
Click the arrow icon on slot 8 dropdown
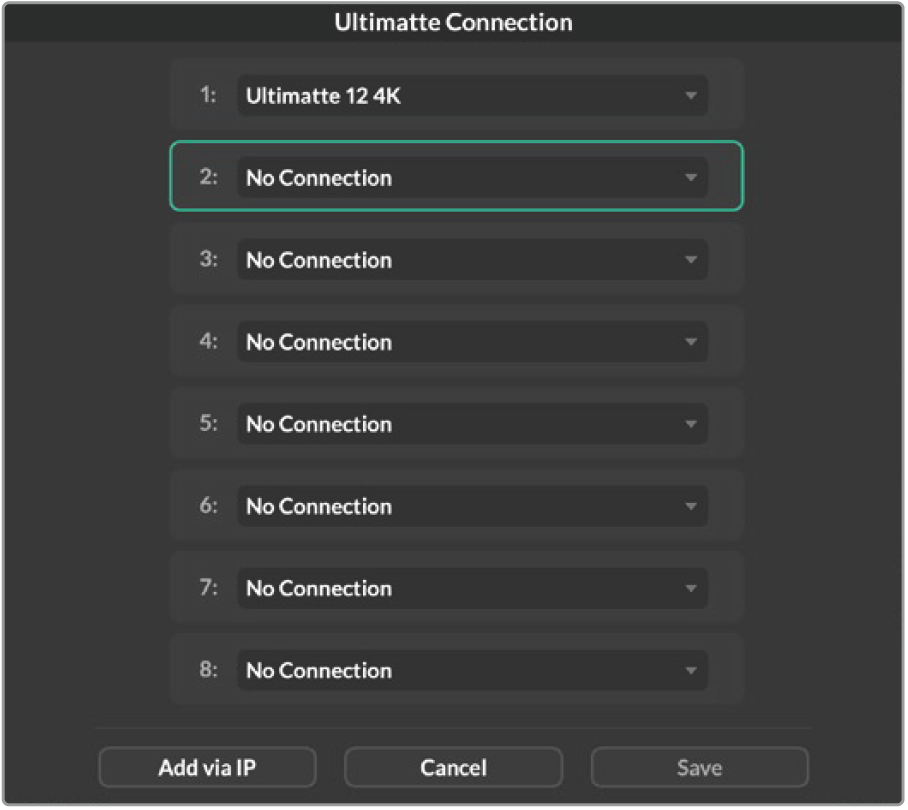pos(691,671)
